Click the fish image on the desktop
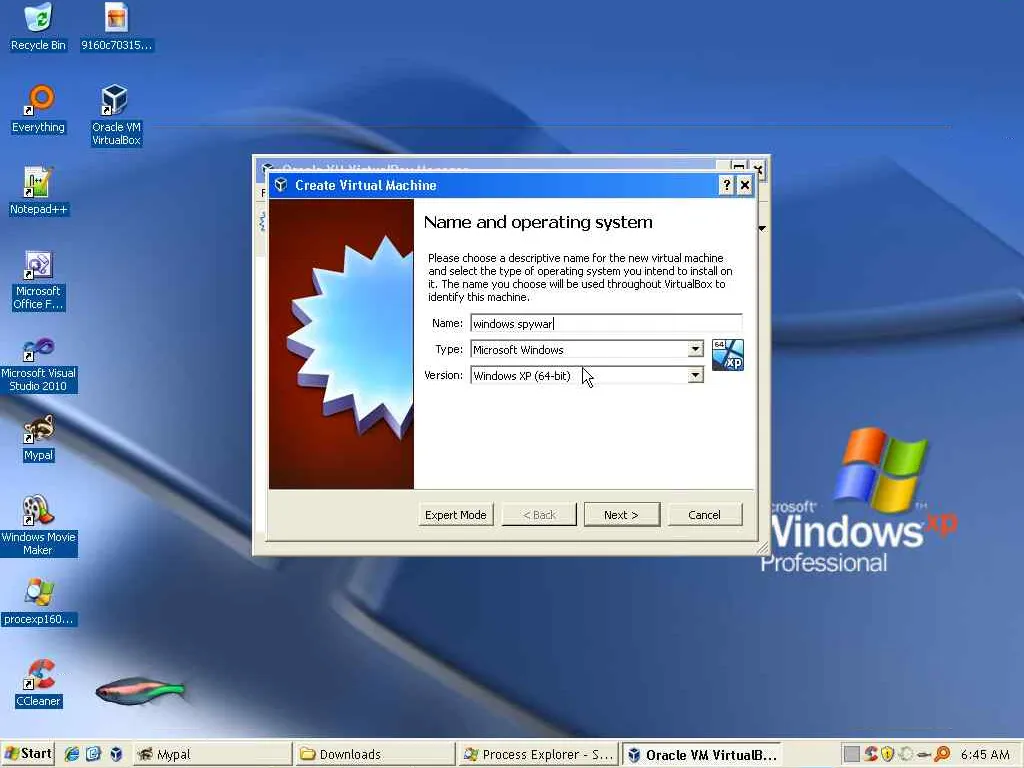 [x=140, y=690]
